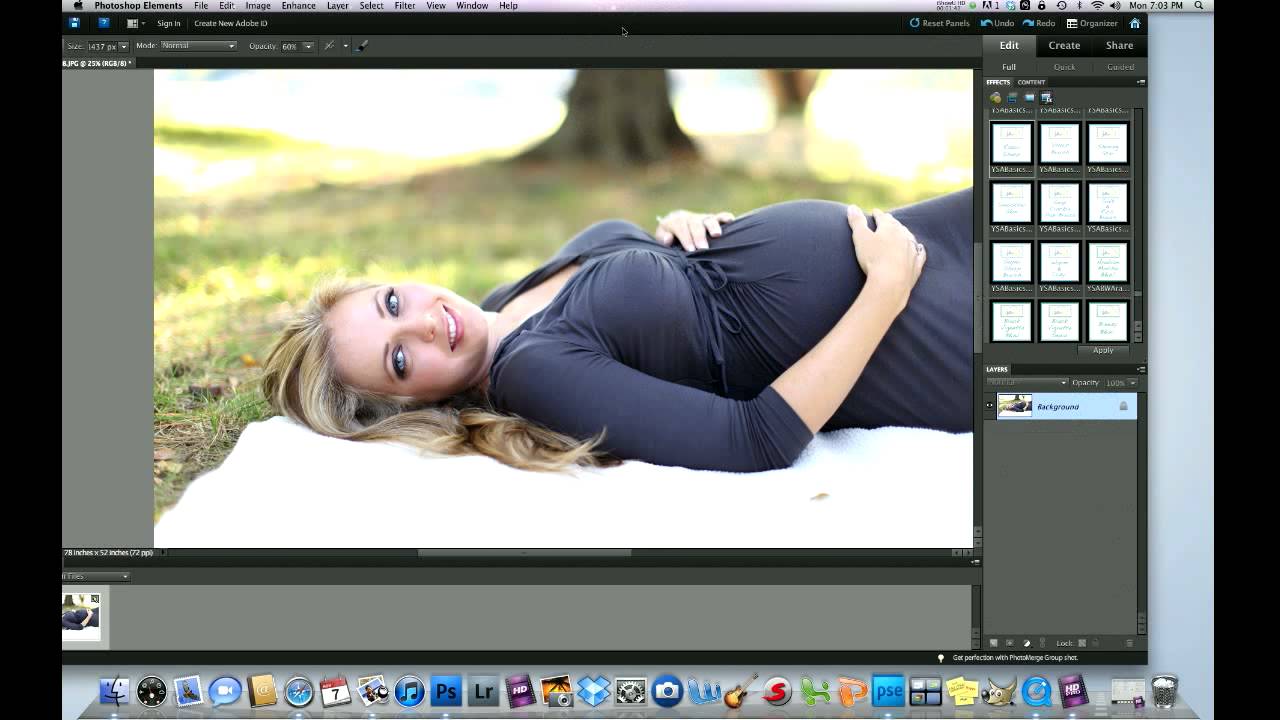Select YSABWAra effect thumbnail
Viewport: 1280px width, 720px height.
tap(1108, 262)
